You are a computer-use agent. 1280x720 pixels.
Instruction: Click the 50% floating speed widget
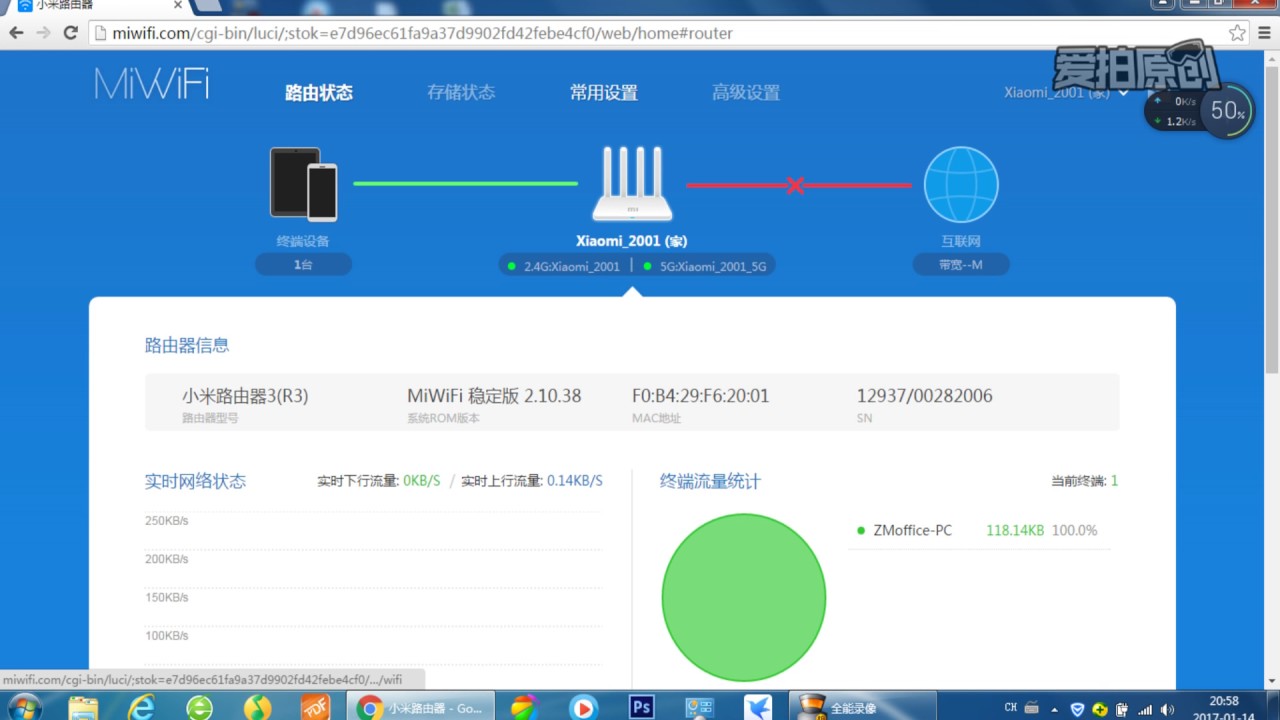(1226, 111)
